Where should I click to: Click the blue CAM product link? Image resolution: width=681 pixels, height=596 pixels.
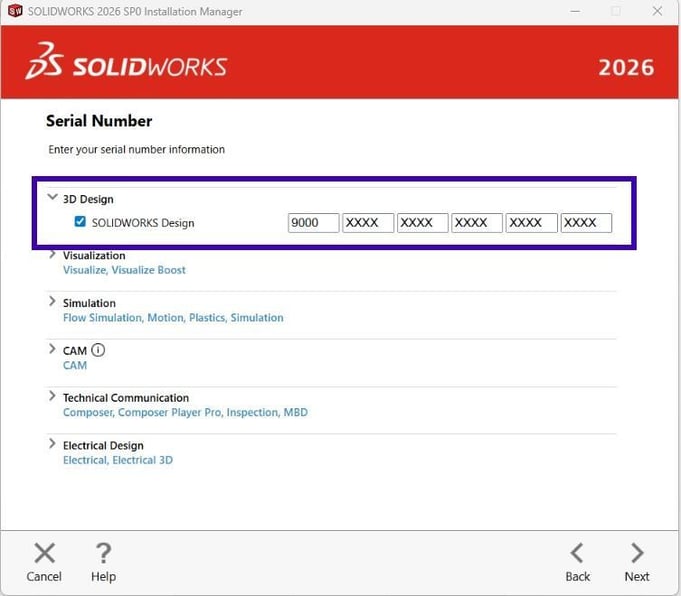click(x=75, y=365)
